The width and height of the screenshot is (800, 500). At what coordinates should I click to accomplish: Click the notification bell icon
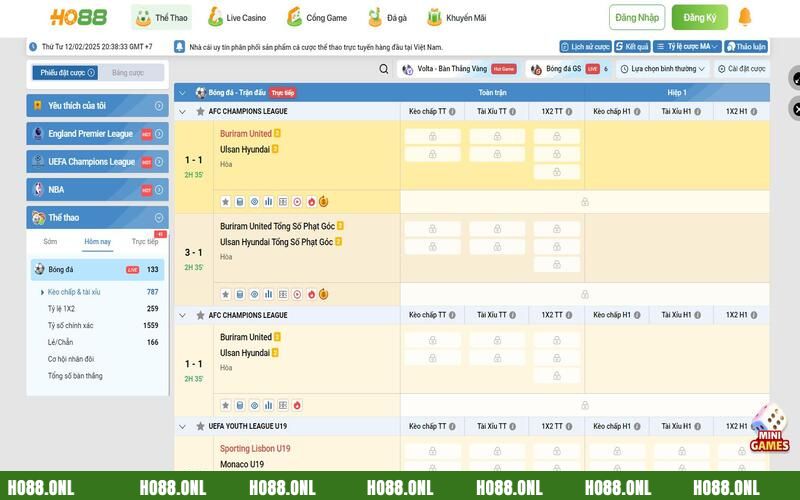pyautogui.click(x=745, y=17)
